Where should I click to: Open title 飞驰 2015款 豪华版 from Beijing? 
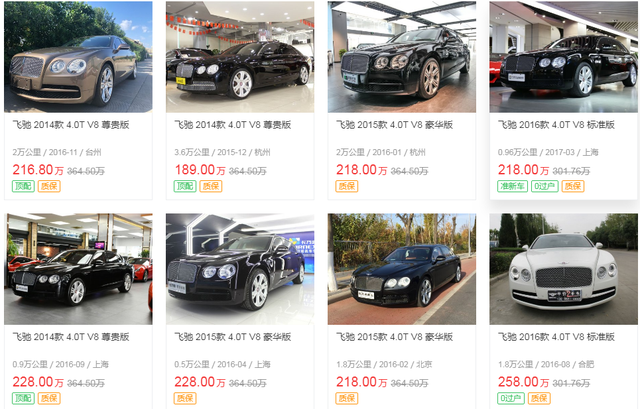(x=395, y=337)
